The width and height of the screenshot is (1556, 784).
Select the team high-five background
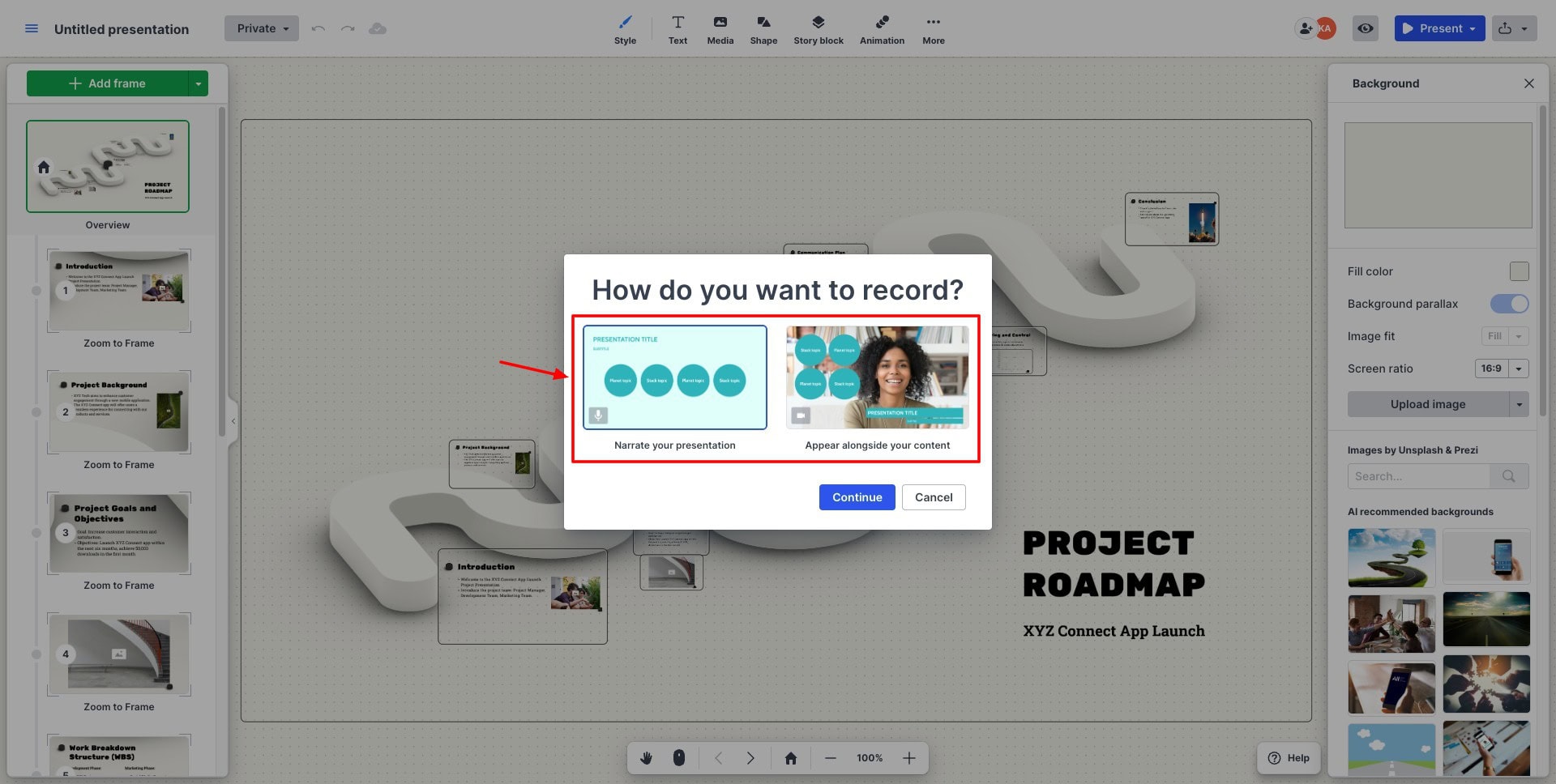[x=1391, y=624]
